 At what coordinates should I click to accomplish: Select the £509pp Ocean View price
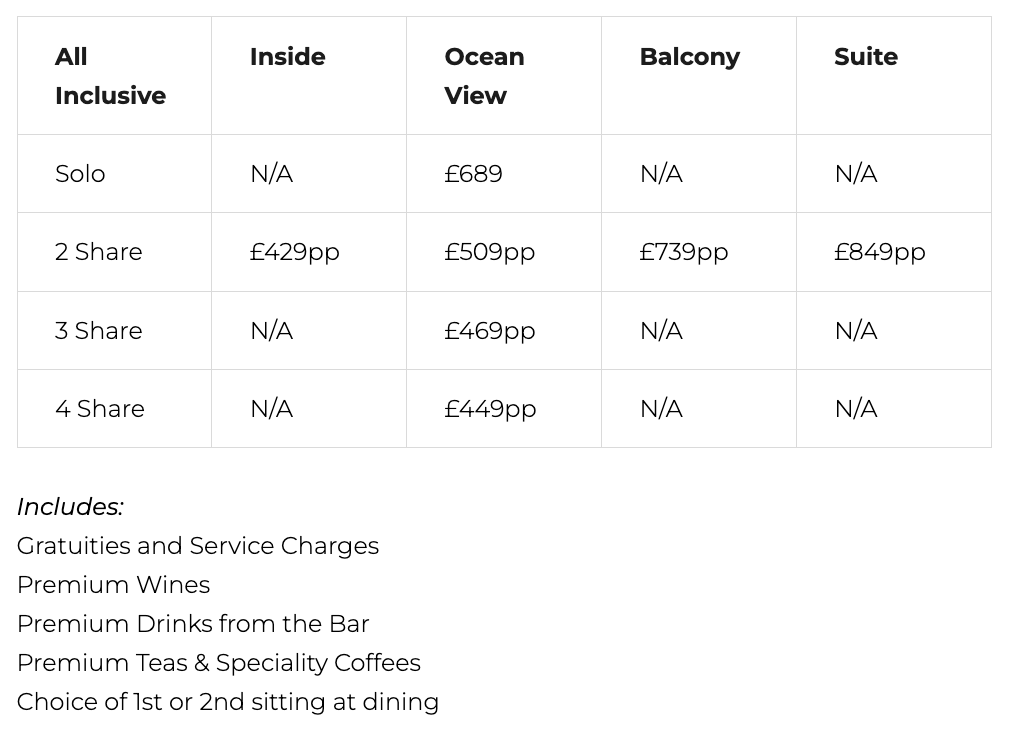(490, 252)
